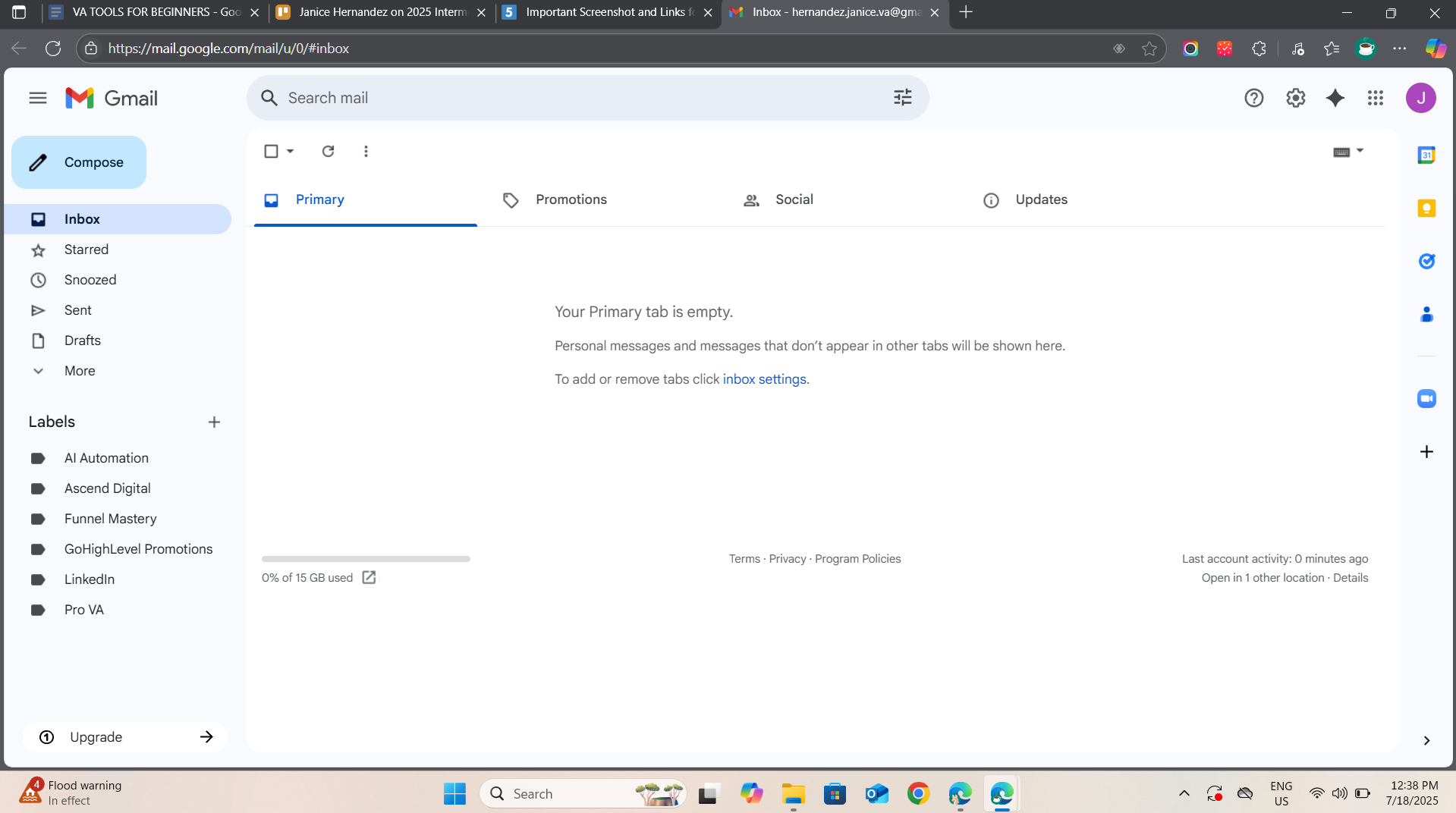Open Google Tasks side panel
The image size is (1456, 813).
pos(1426,262)
